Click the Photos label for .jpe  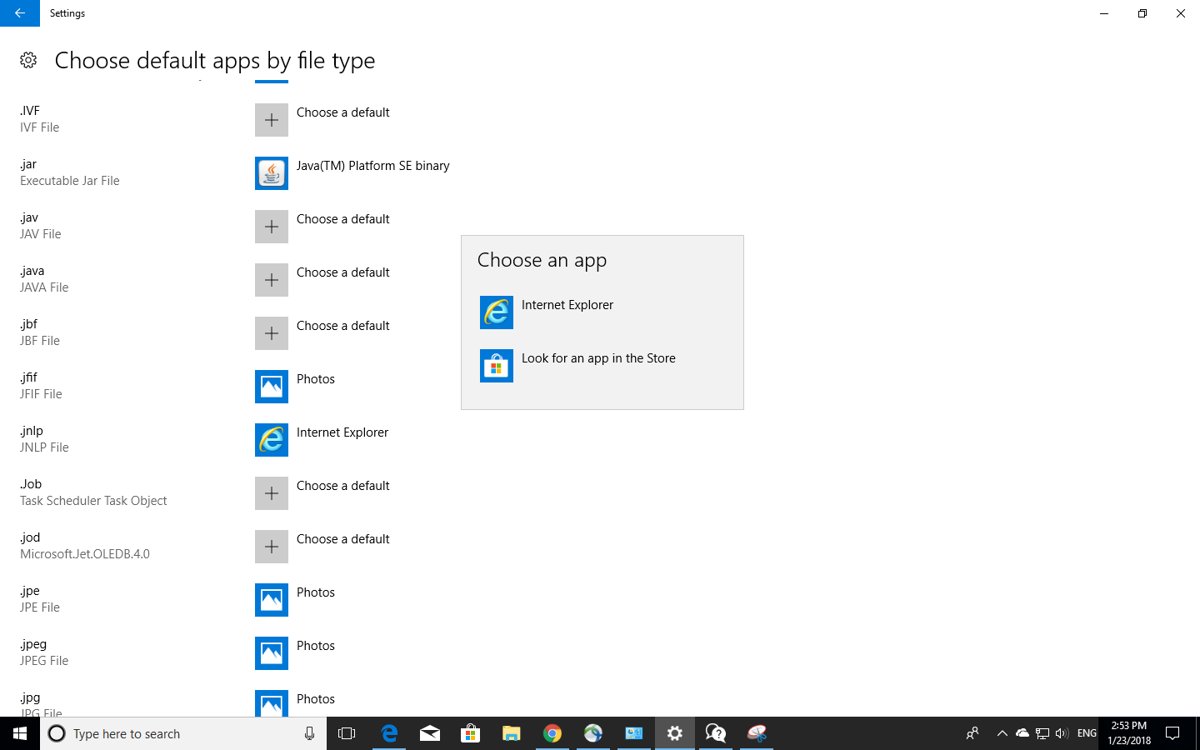(x=316, y=592)
